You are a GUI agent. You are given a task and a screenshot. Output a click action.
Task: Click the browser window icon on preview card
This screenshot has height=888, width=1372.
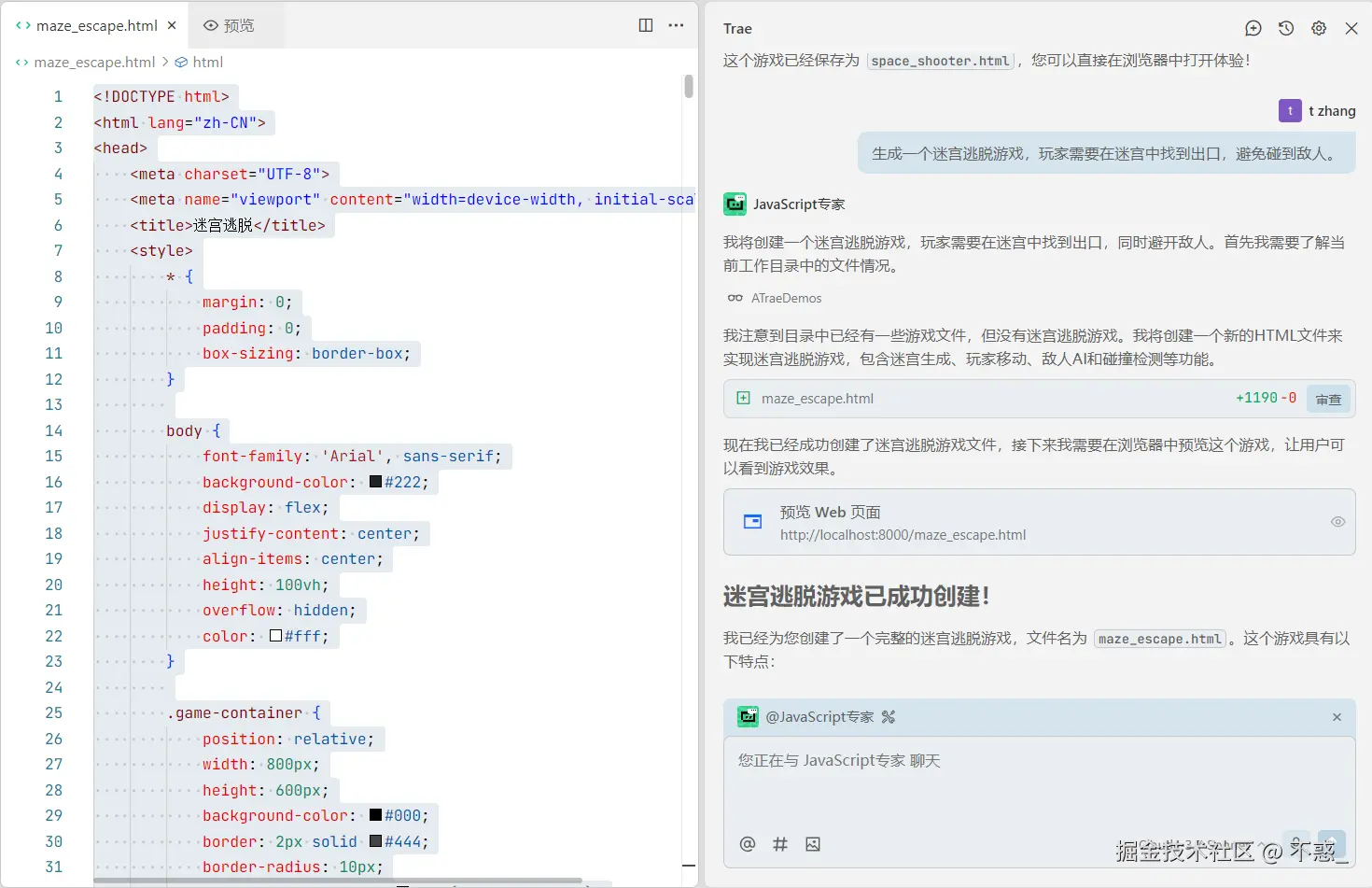(x=752, y=522)
